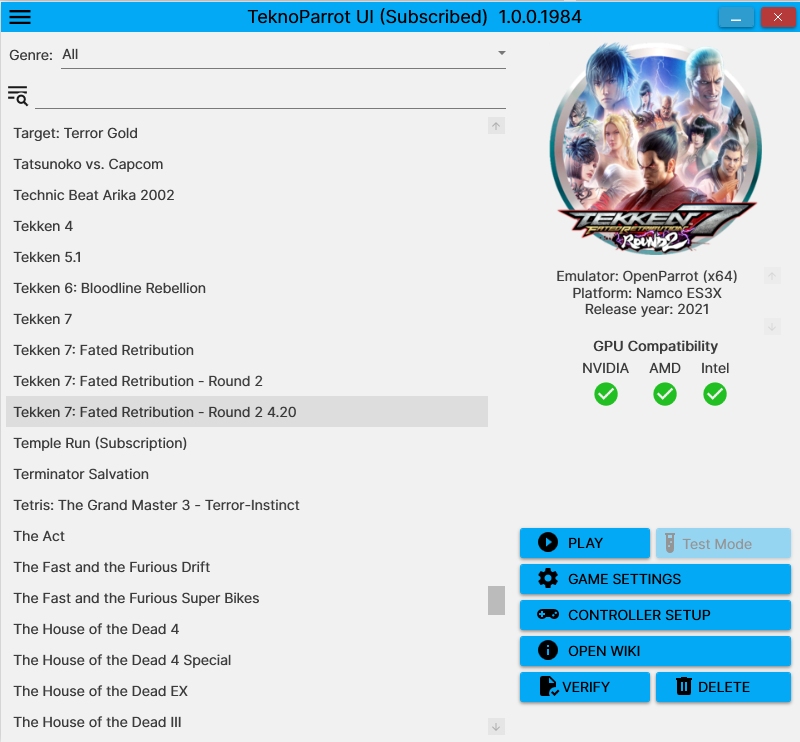800x742 pixels.
Task: Select Tatsunoko vs. Capcom
Action: (247, 164)
